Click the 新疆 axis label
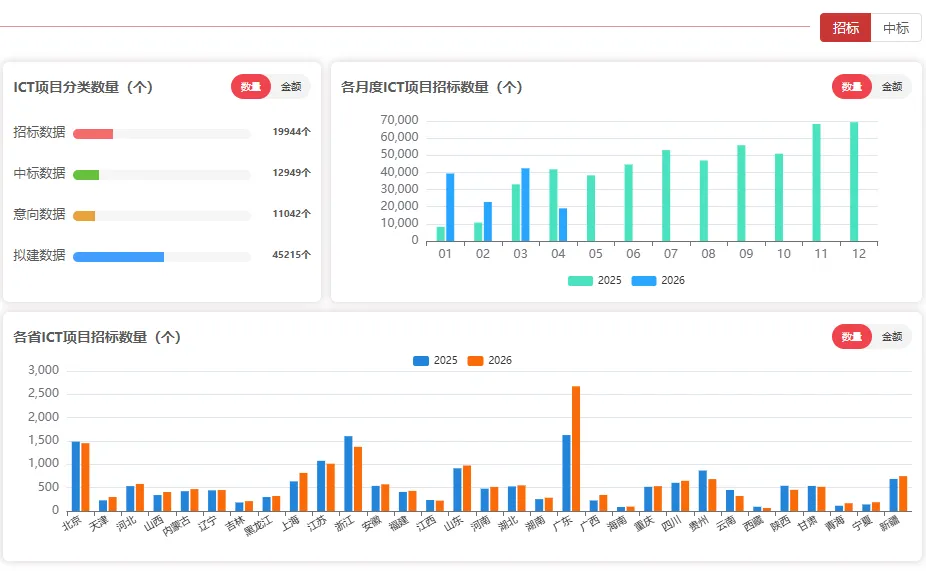 tap(890, 523)
